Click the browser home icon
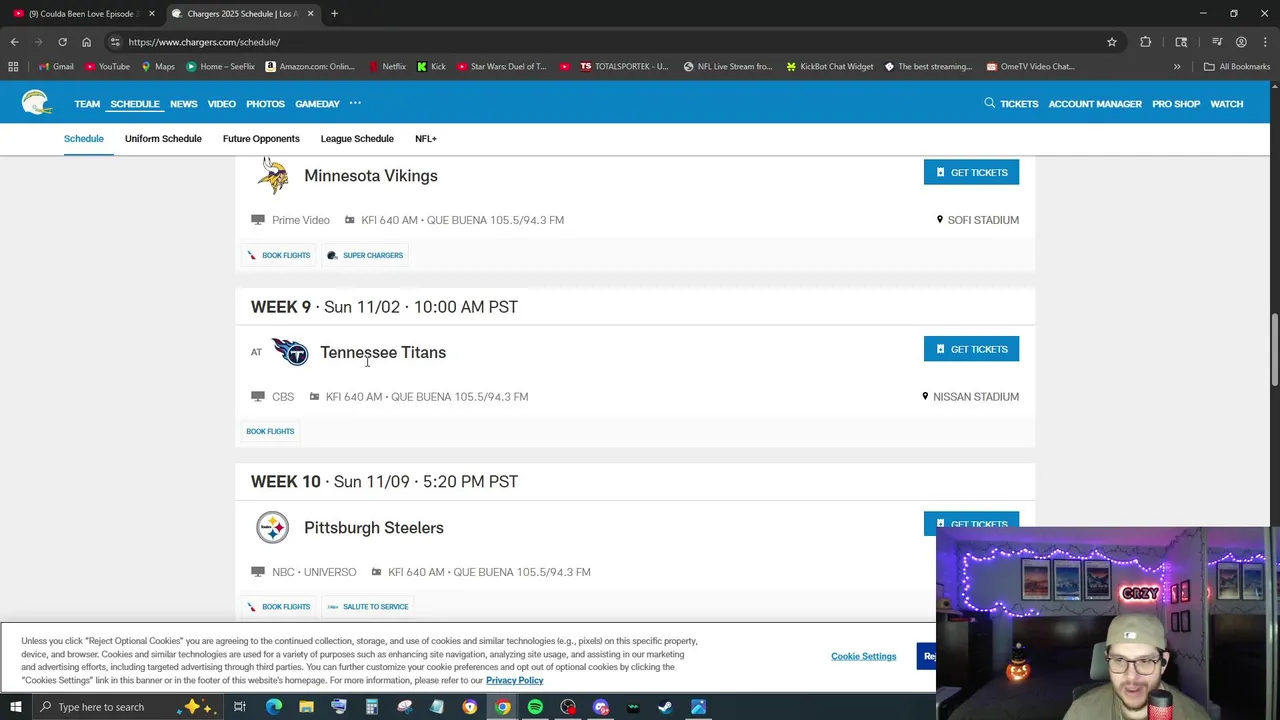This screenshot has height=720, width=1280. click(x=86, y=42)
